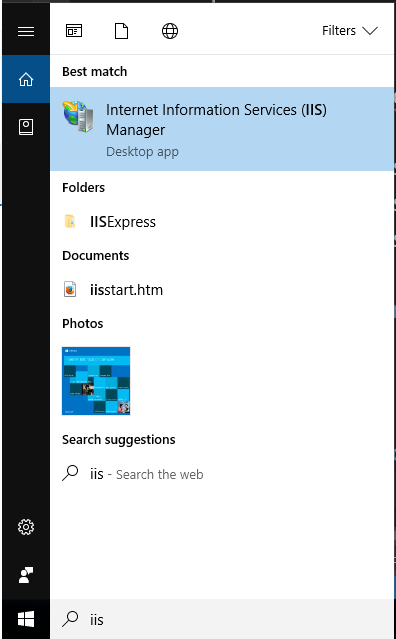Click the Filters chevron arrow

pyautogui.click(x=370, y=31)
